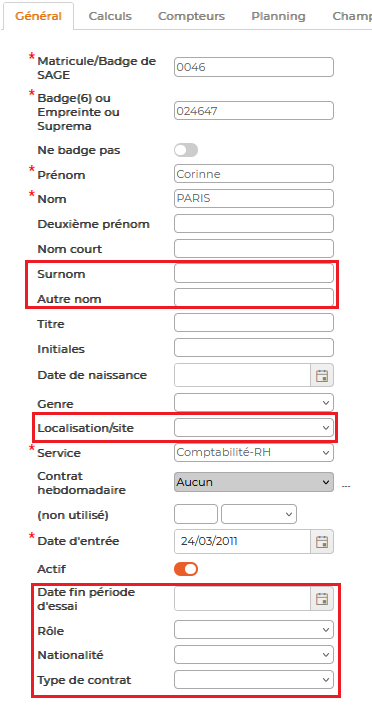Open the Rôle dropdown
Viewport: 372px width, 705px height.
(x=254, y=629)
